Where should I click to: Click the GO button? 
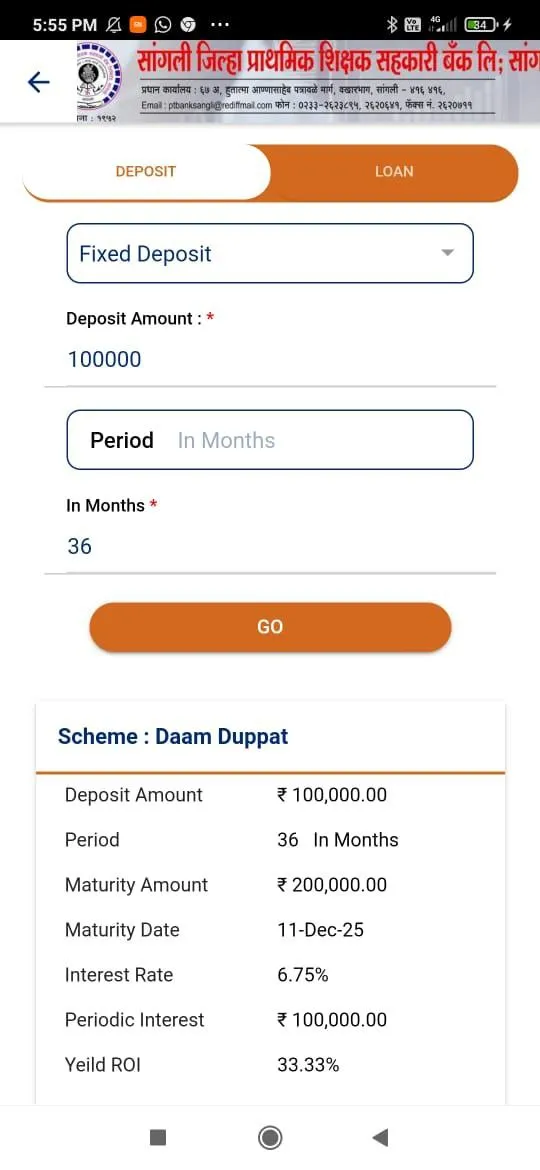(270, 627)
